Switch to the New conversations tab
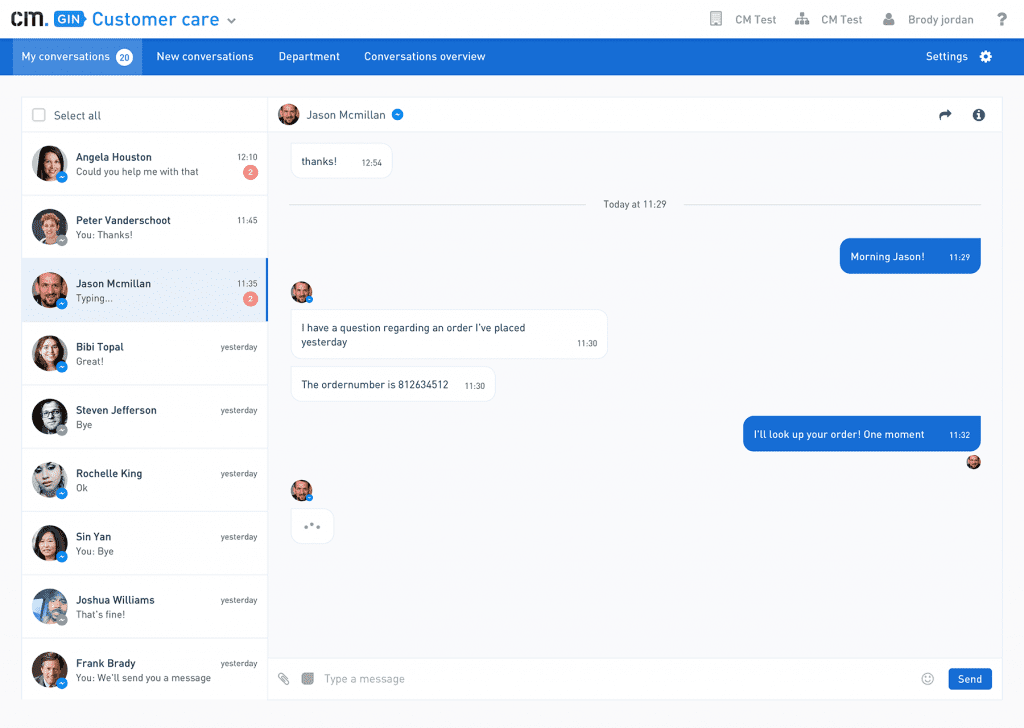This screenshot has height=728, width=1024. pyautogui.click(x=204, y=57)
